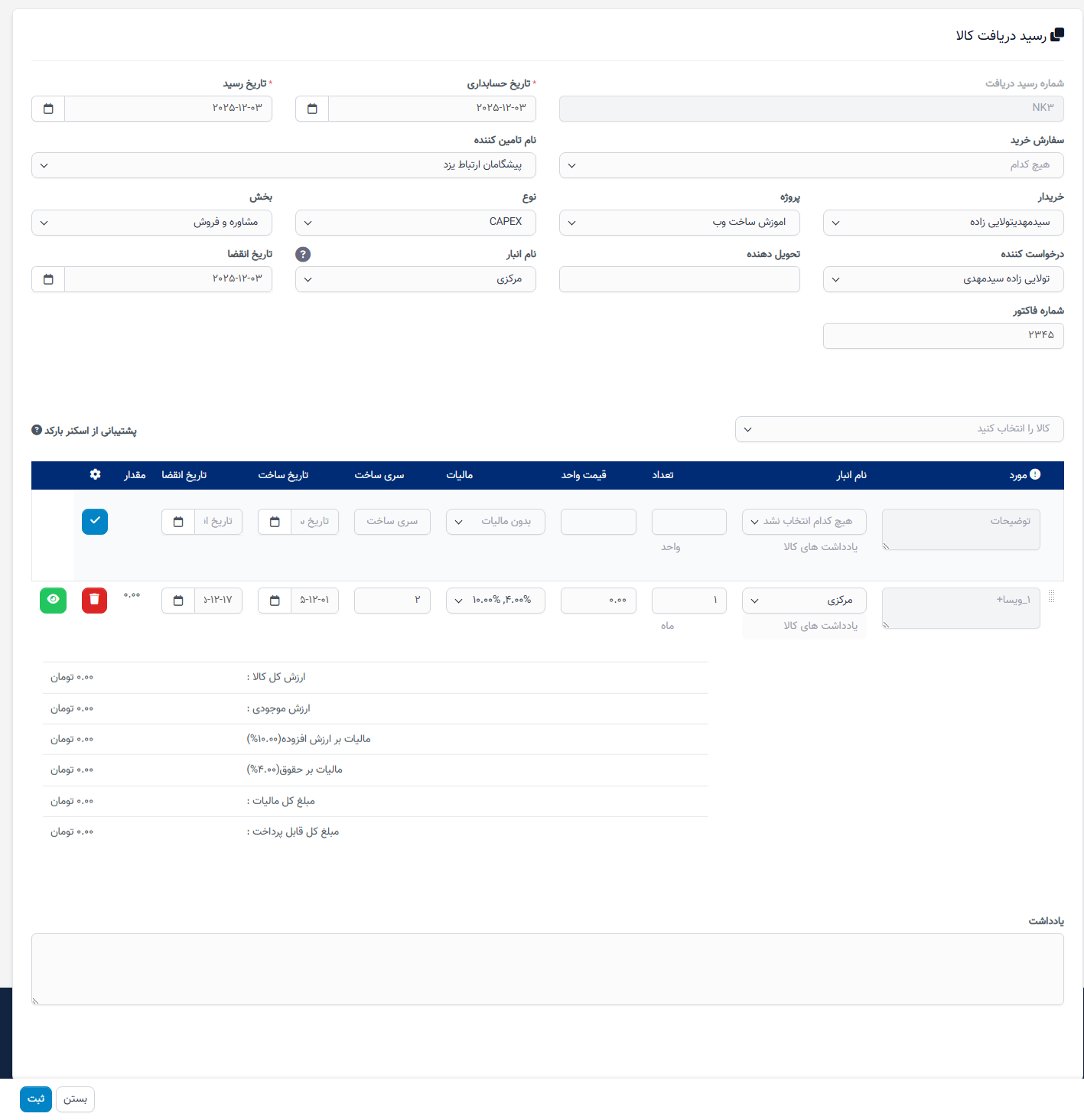Click the copy icon beside page title
The width and height of the screenshot is (1084, 1120).
click(x=1057, y=34)
